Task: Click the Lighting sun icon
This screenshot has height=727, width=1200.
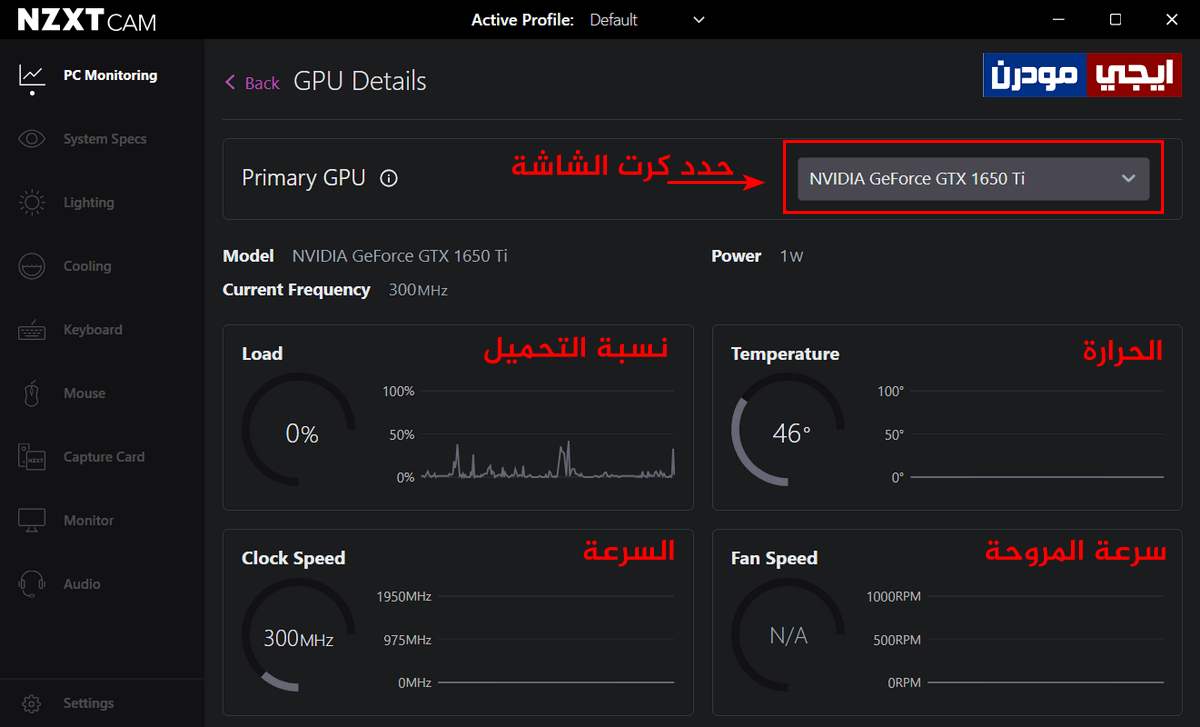Action: 32,203
